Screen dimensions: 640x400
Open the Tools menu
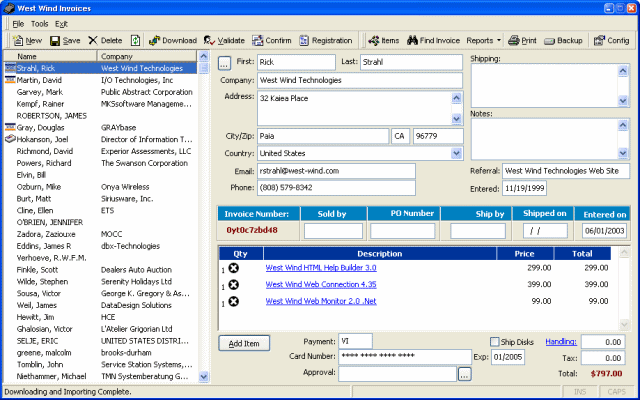coord(39,22)
